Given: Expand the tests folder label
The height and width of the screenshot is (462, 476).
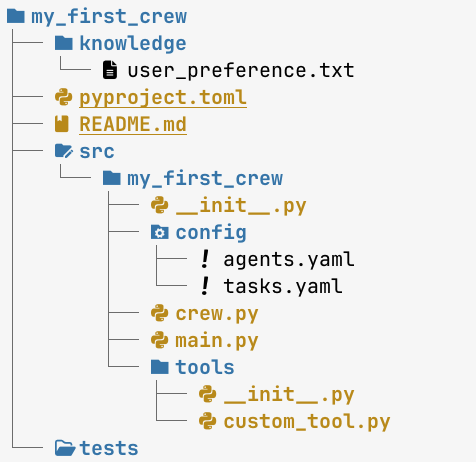Looking at the screenshot, I should [x=109, y=448].
